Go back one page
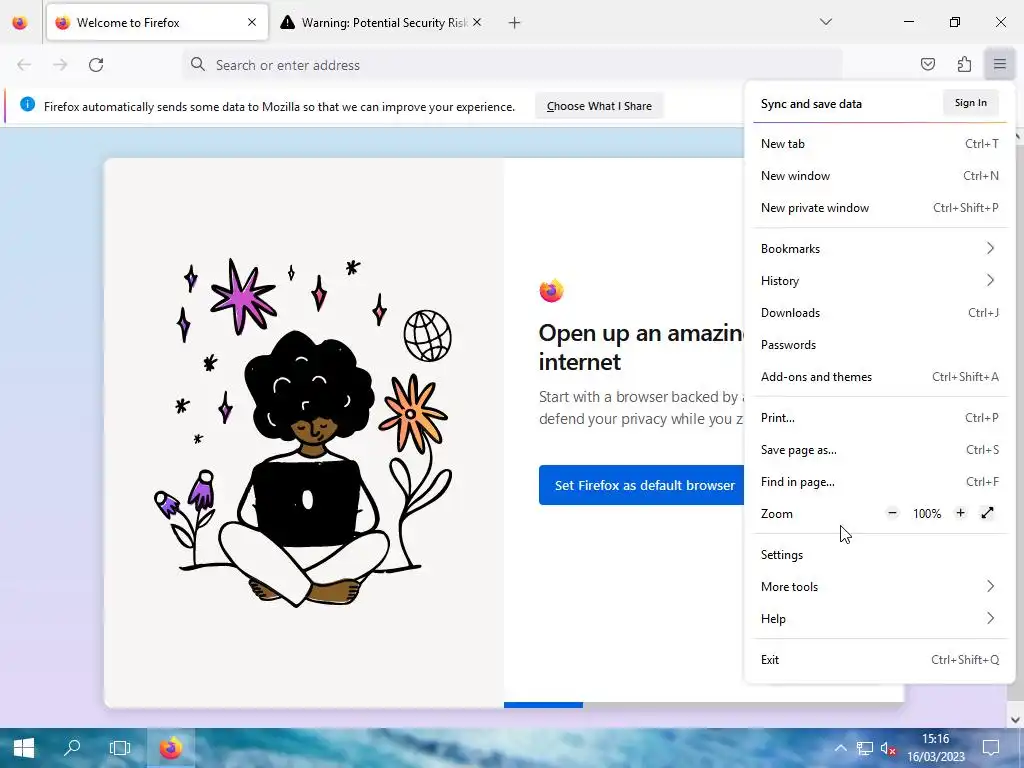Viewport: 1024px width, 768px height. coord(24,65)
